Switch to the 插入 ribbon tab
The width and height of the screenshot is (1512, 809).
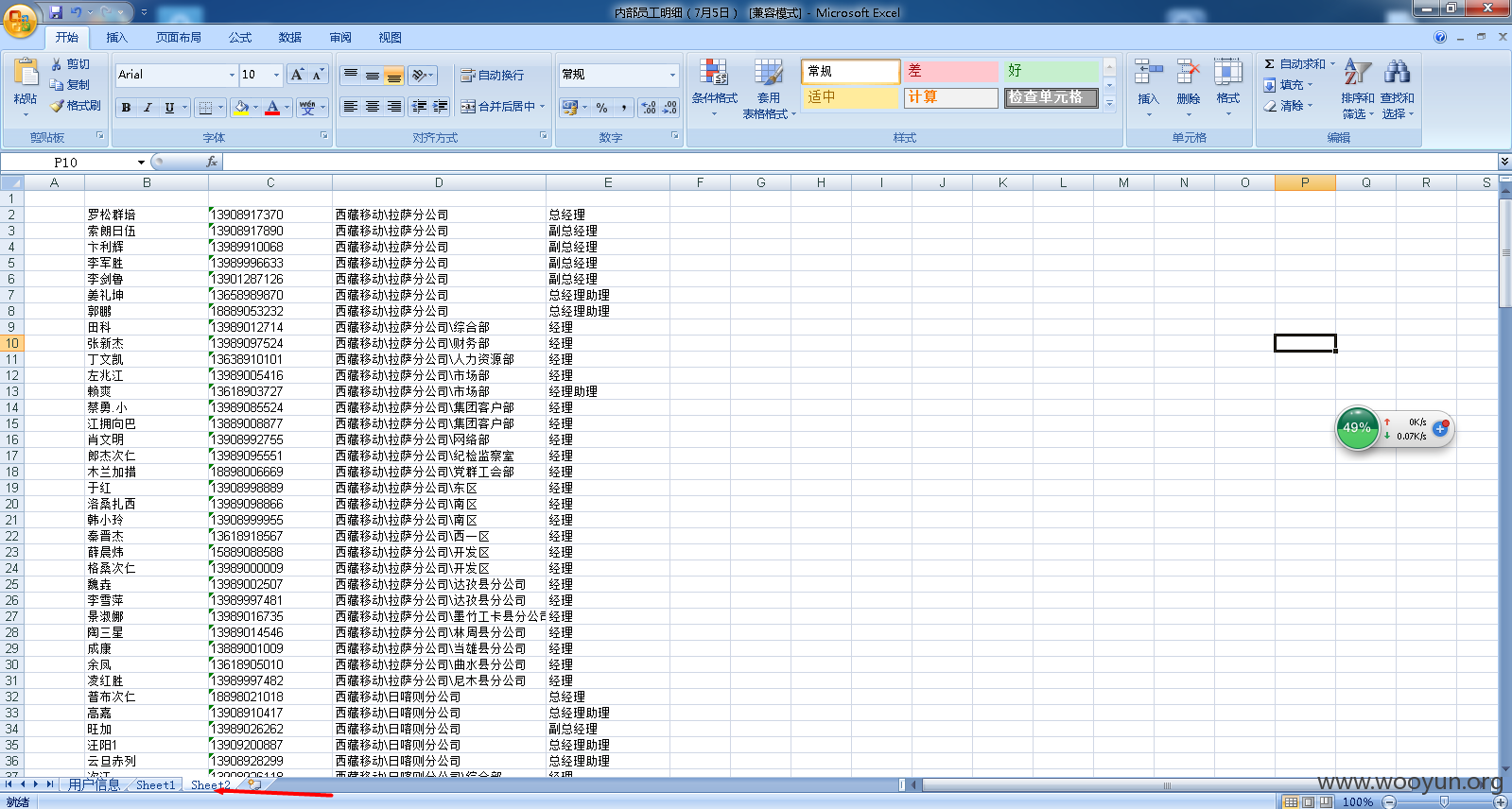point(116,38)
